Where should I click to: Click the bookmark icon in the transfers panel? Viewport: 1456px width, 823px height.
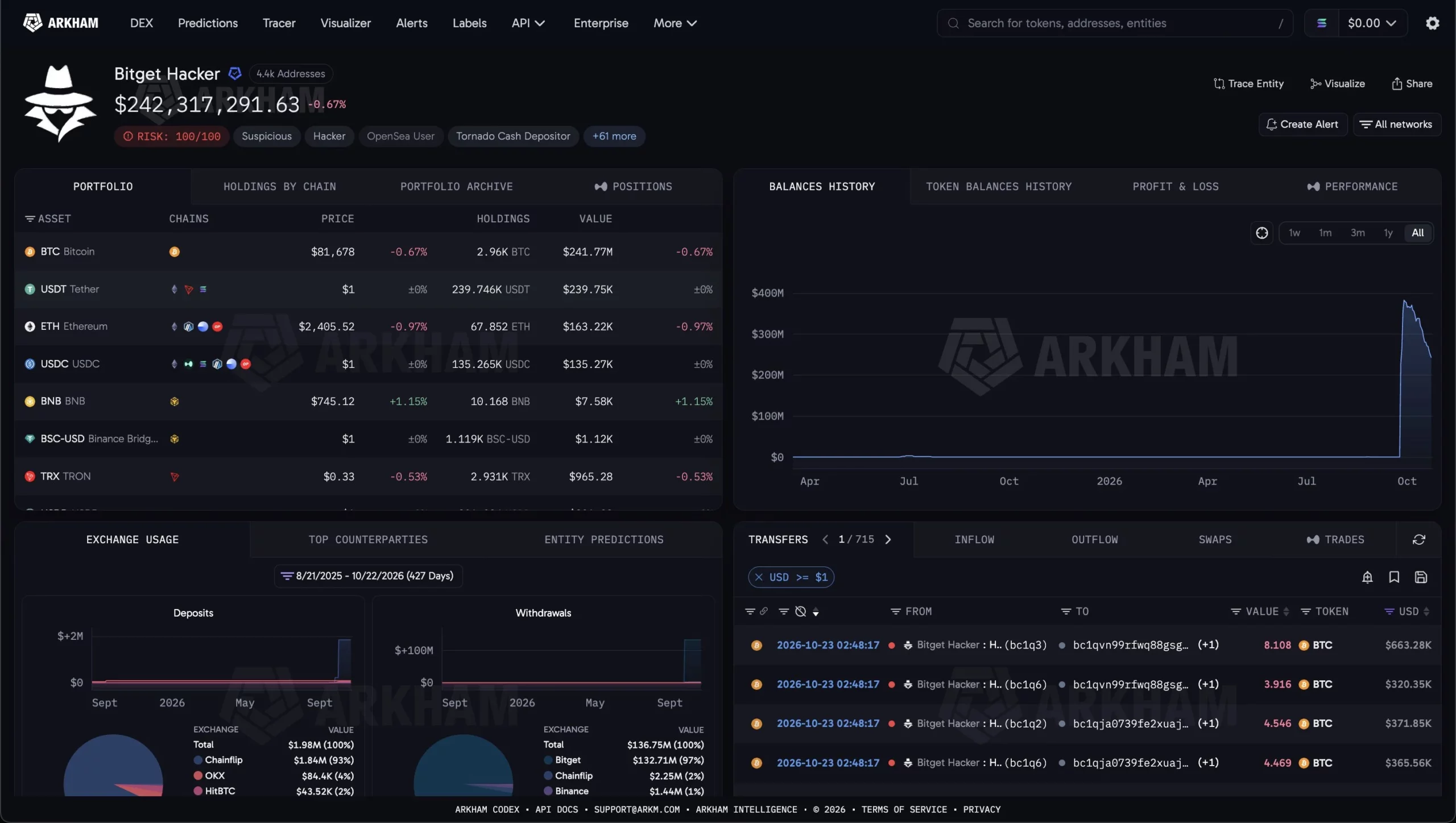point(1394,577)
